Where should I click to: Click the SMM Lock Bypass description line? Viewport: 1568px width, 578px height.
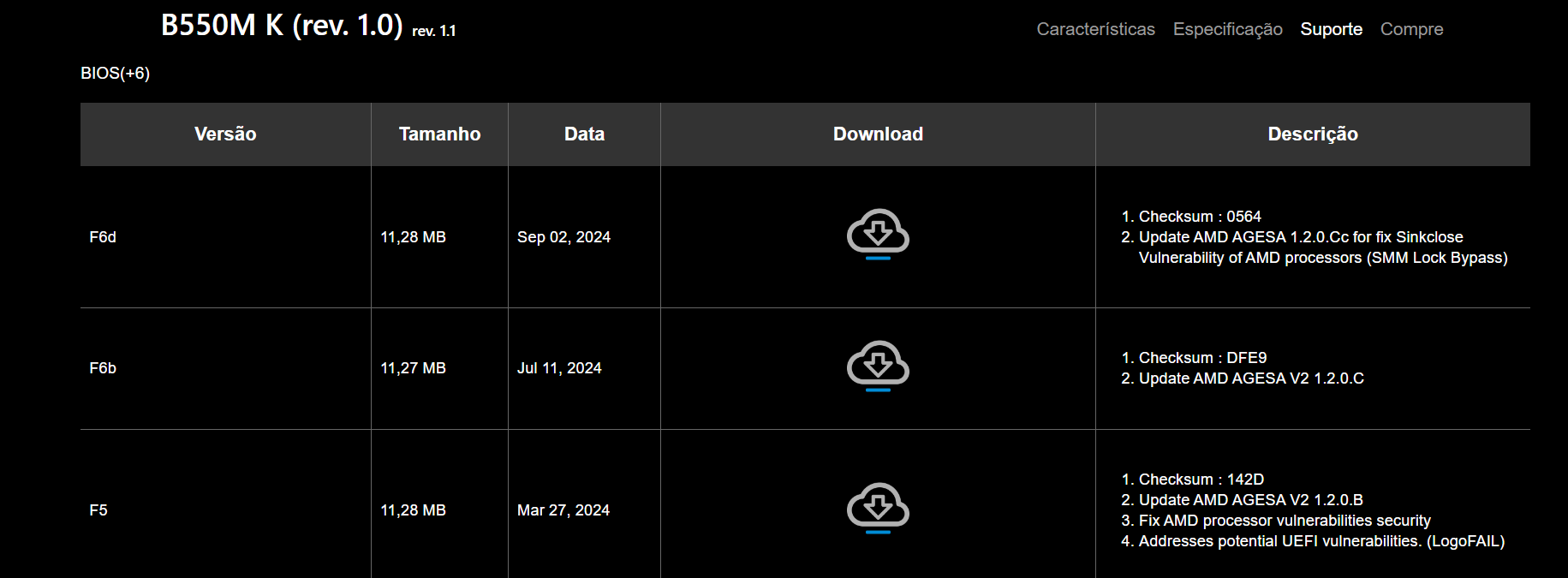(1323, 258)
